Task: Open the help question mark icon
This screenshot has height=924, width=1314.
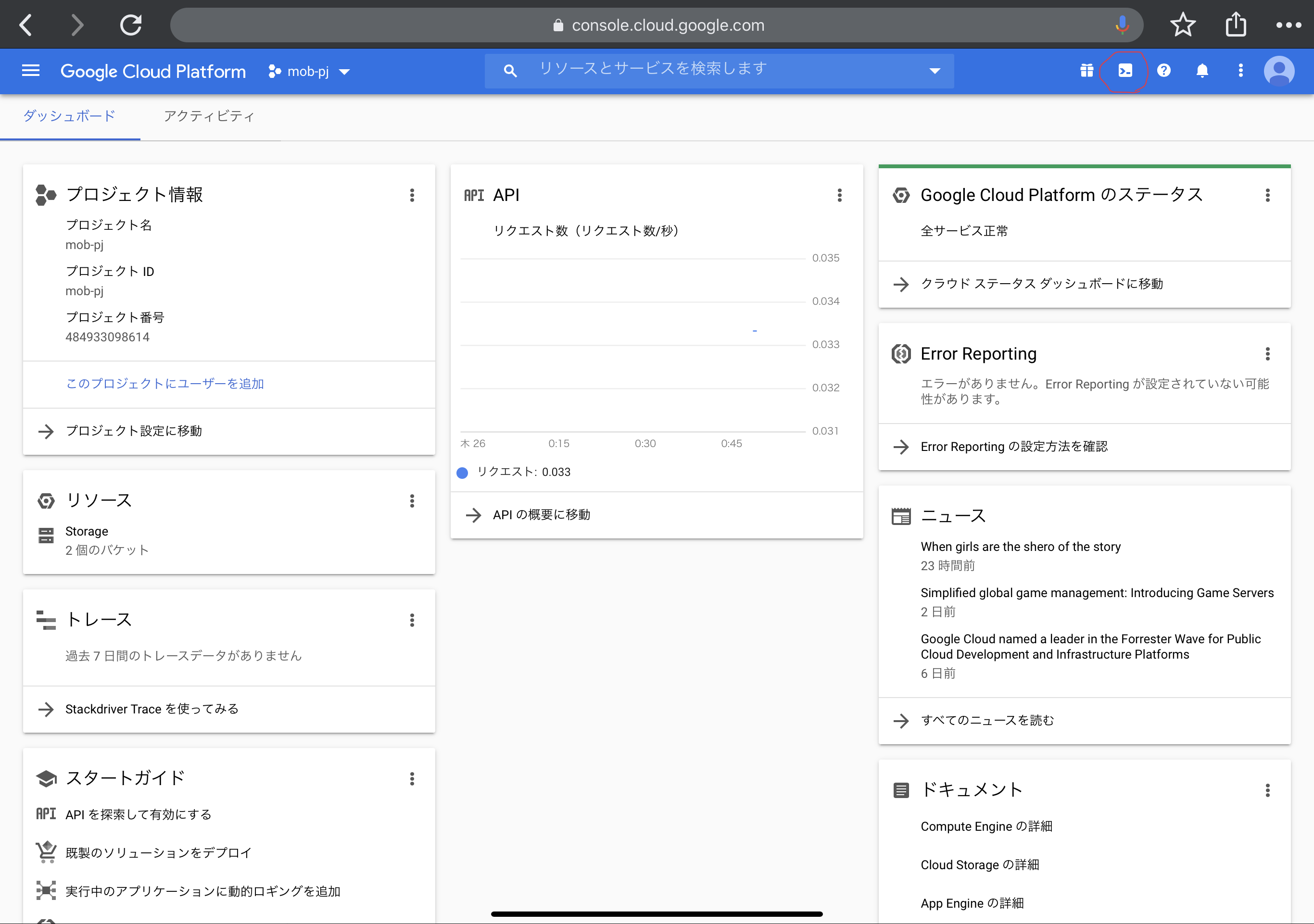Action: [1163, 71]
